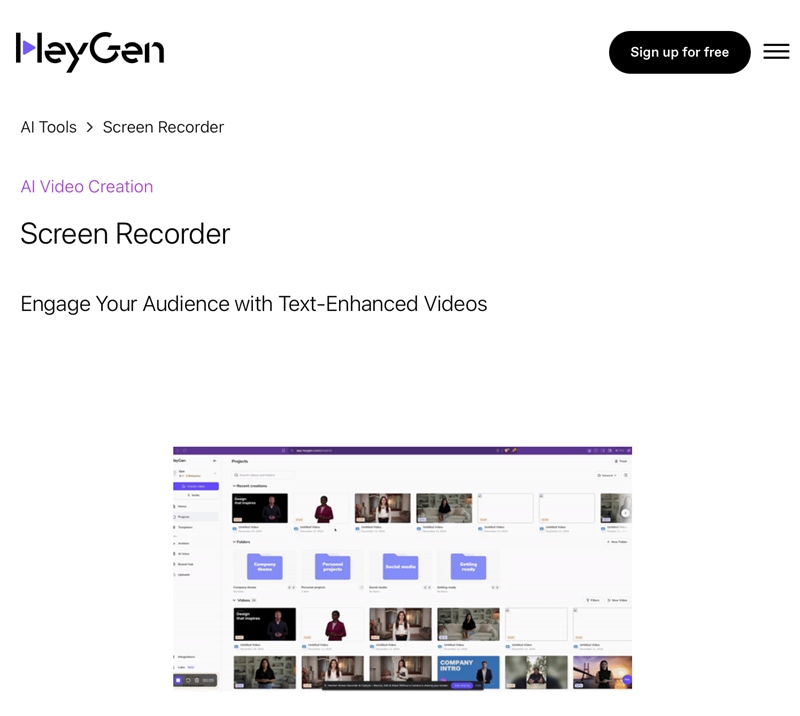The height and width of the screenshot is (716, 800).
Task: Click the purple AI Video Creation label
Action: tap(87, 187)
